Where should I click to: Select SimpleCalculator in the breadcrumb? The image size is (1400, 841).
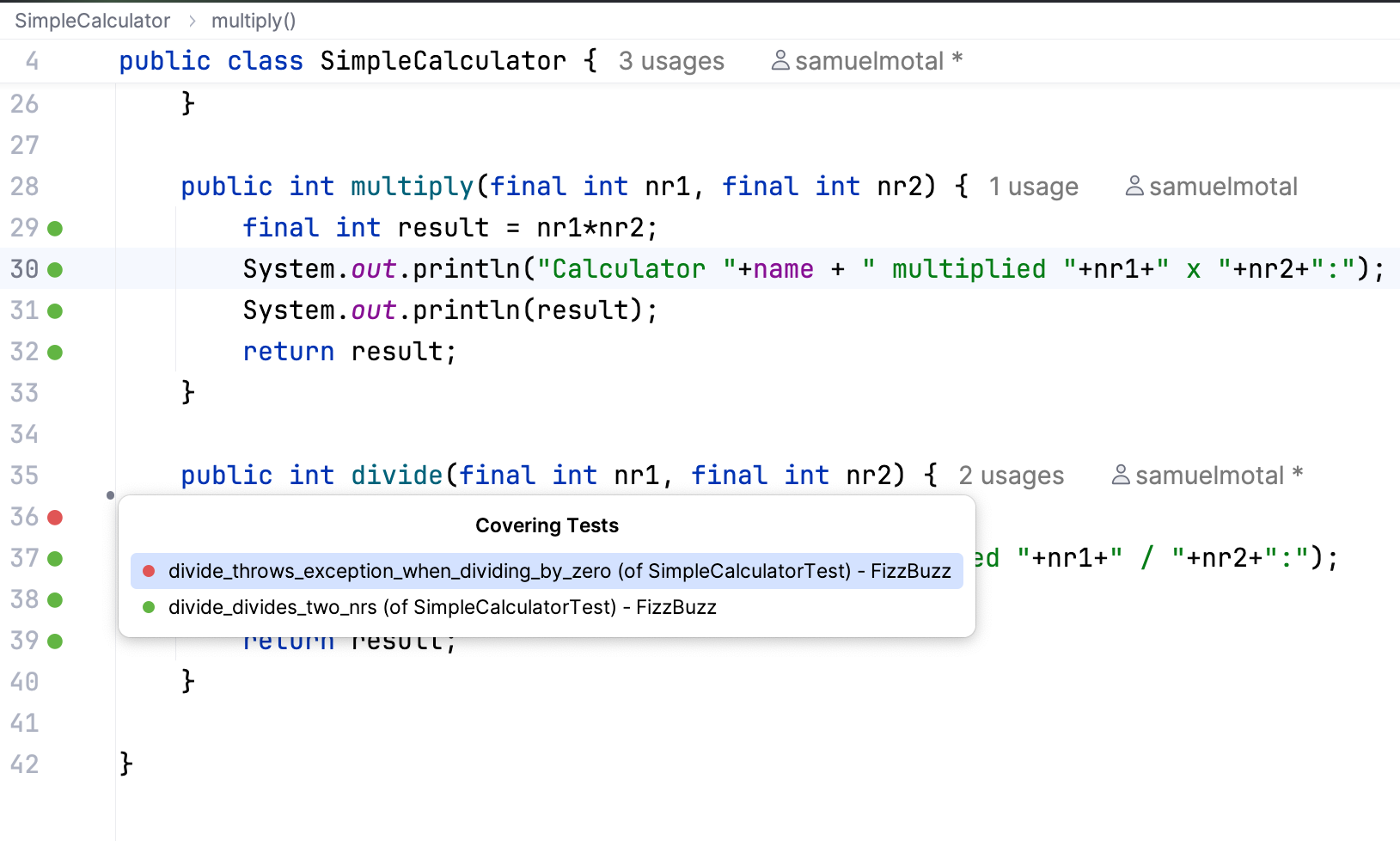92,21
